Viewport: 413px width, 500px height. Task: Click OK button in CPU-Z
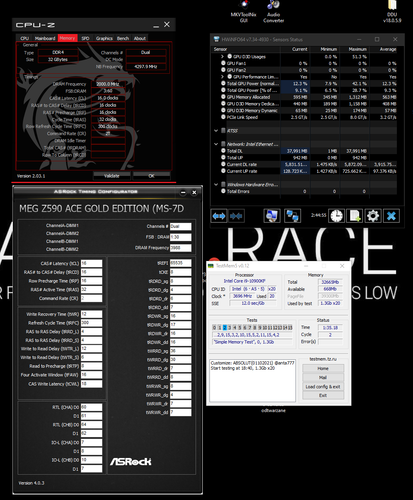tap(151, 176)
